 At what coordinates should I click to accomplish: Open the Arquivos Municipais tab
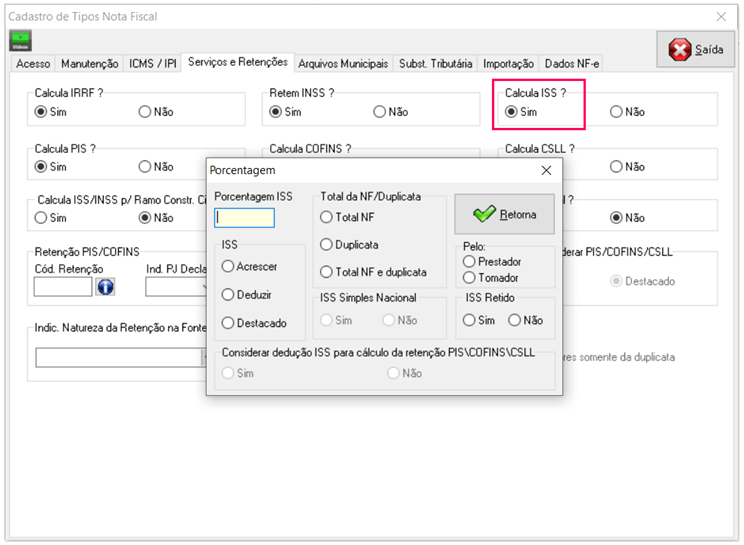(x=343, y=64)
